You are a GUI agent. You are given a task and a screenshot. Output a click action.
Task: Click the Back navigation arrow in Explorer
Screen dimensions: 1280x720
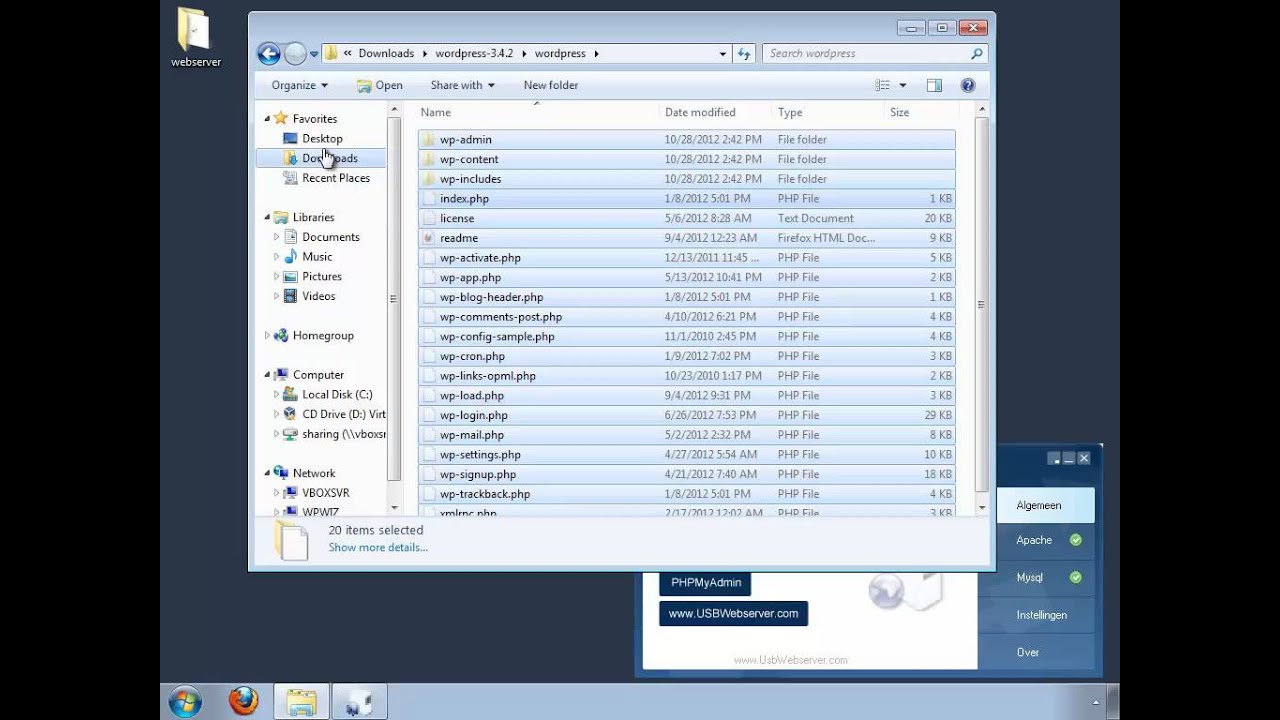(268, 54)
